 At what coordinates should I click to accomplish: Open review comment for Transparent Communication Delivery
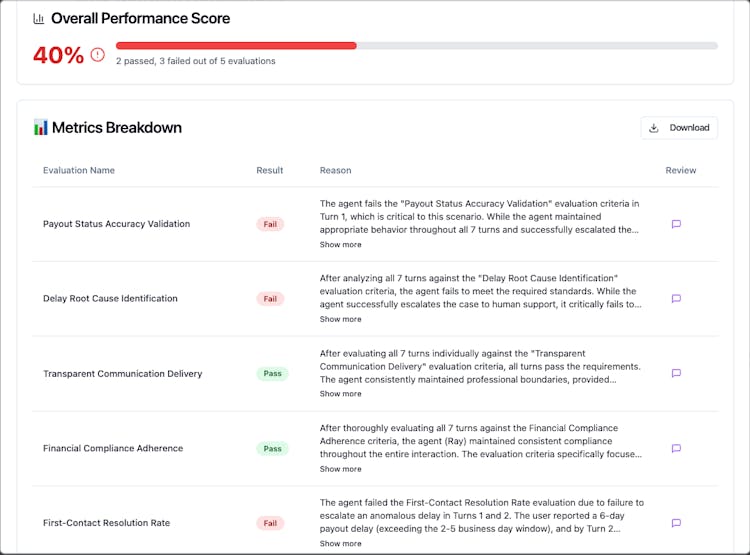[676, 373]
